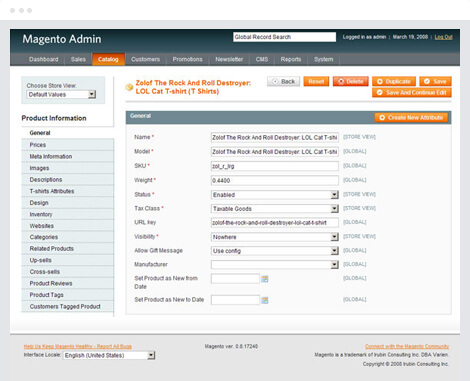
Task: Open the Newsletter menu
Action: point(229,59)
